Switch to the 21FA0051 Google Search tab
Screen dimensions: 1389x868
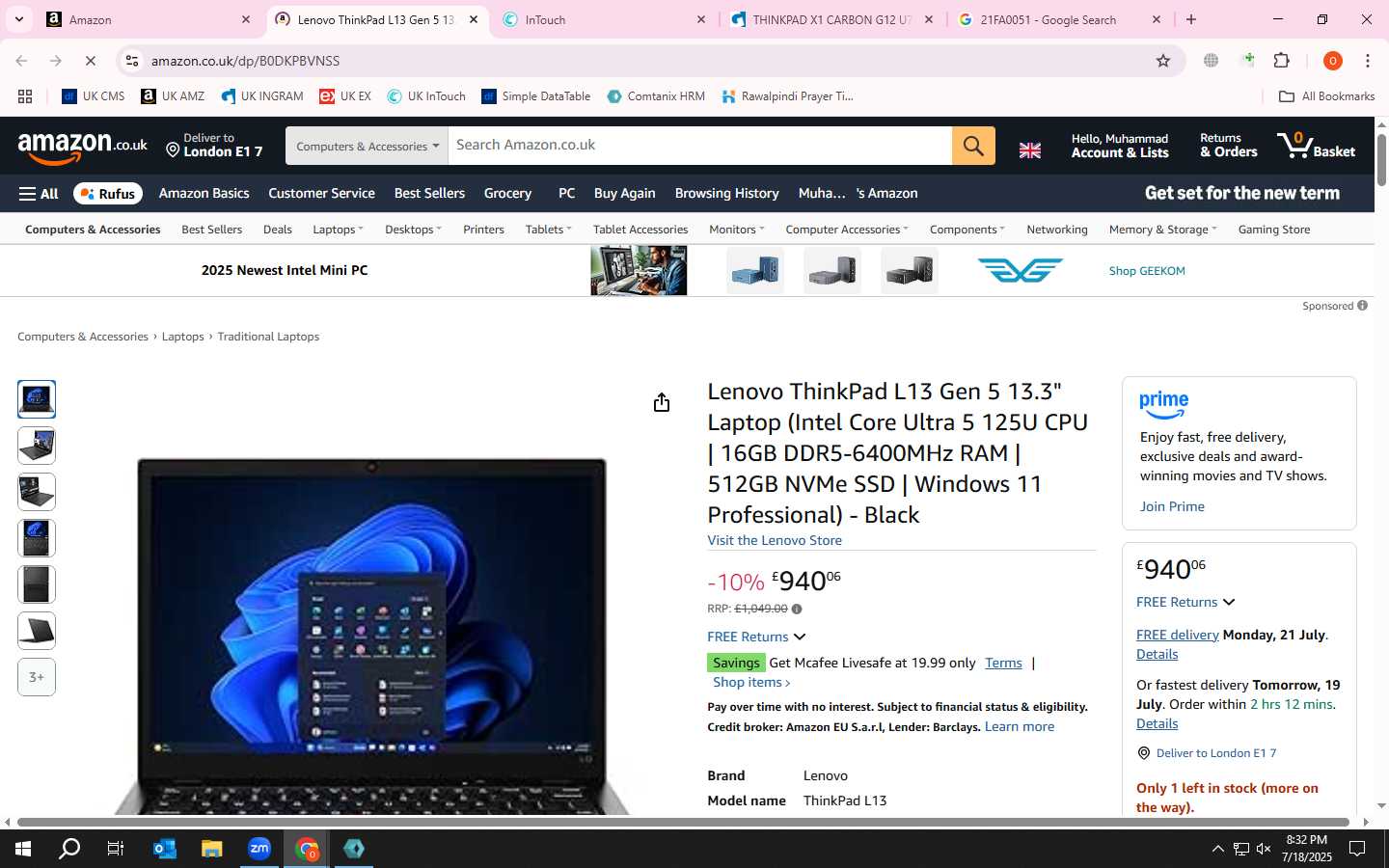coord(1059,19)
